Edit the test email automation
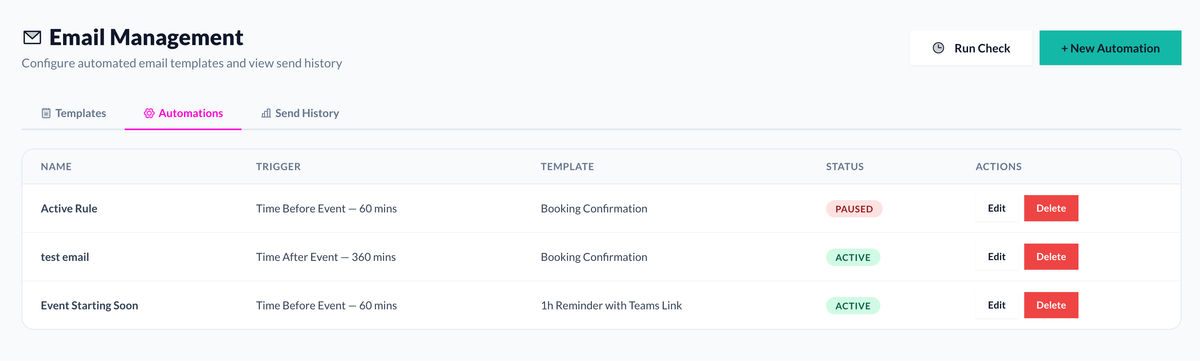Image resolution: width=1200 pixels, height=361 pixels. point(997,256)
